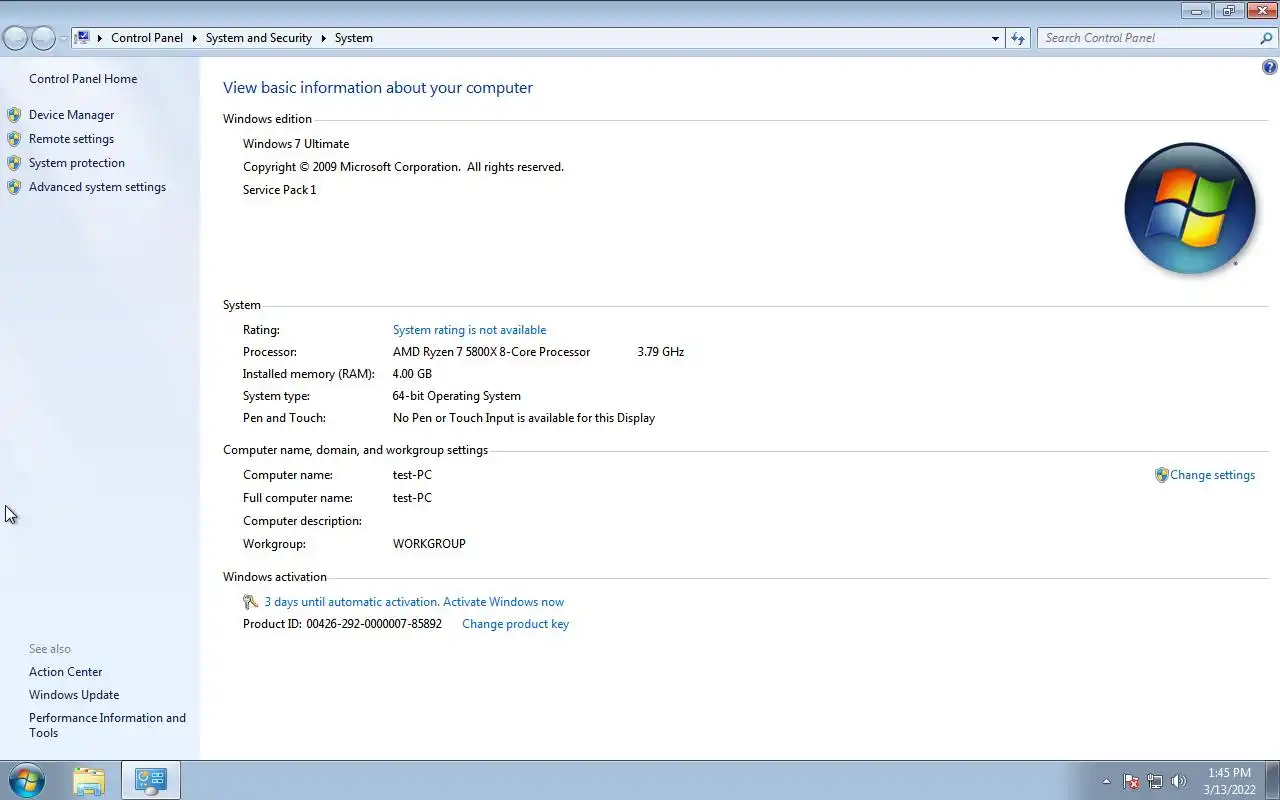
Task: Click Change product key link
Action: coord(515,624)
